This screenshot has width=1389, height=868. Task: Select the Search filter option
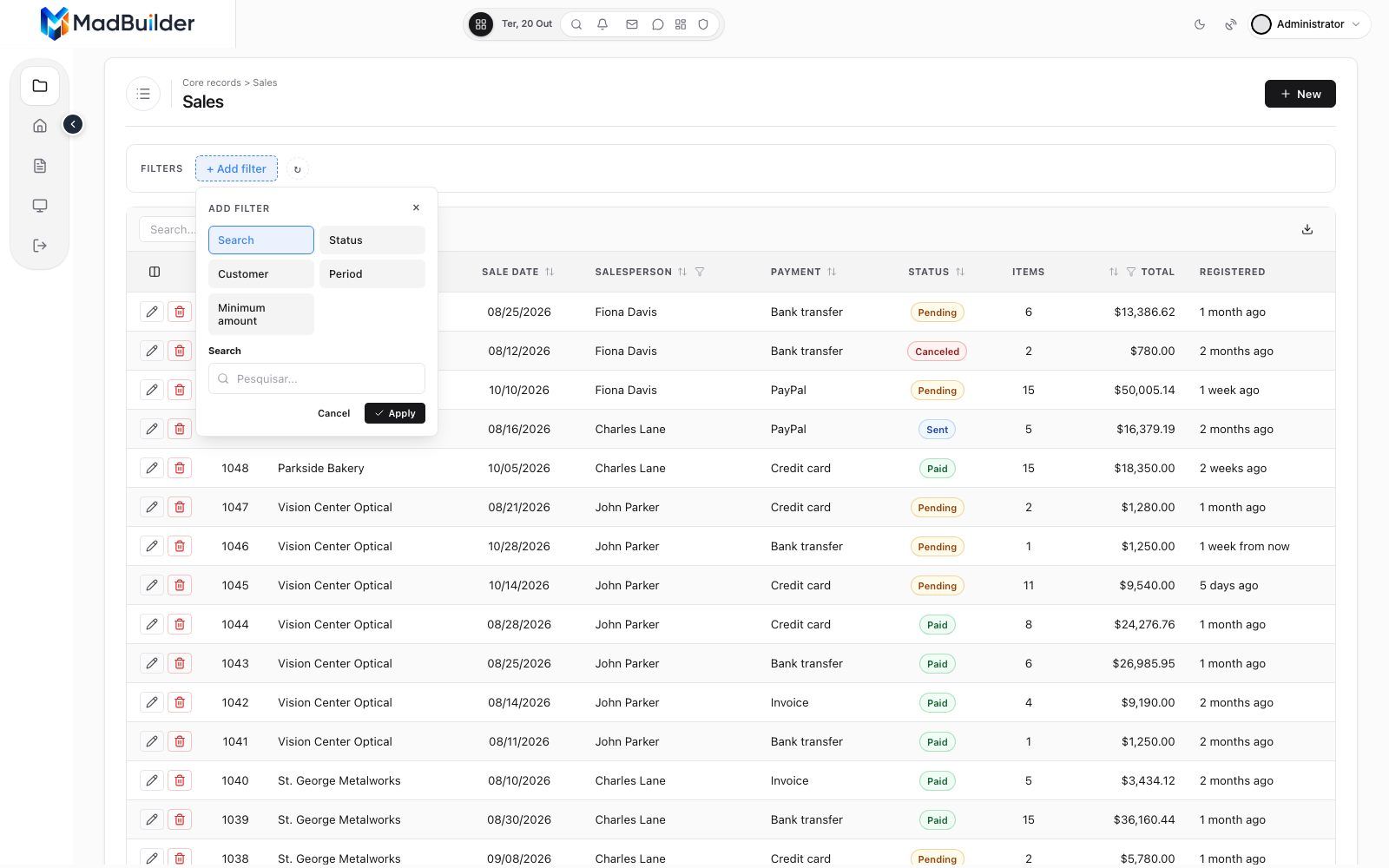261,240
